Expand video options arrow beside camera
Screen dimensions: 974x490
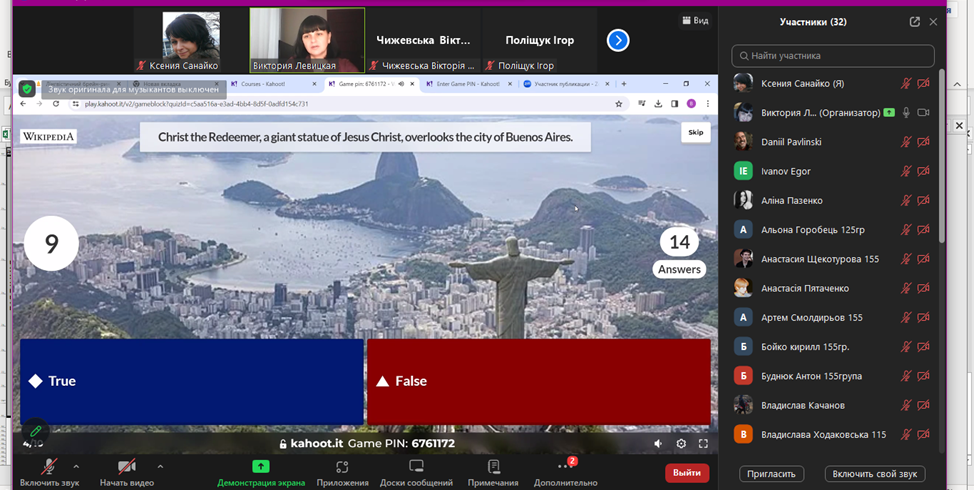(160, 466)
